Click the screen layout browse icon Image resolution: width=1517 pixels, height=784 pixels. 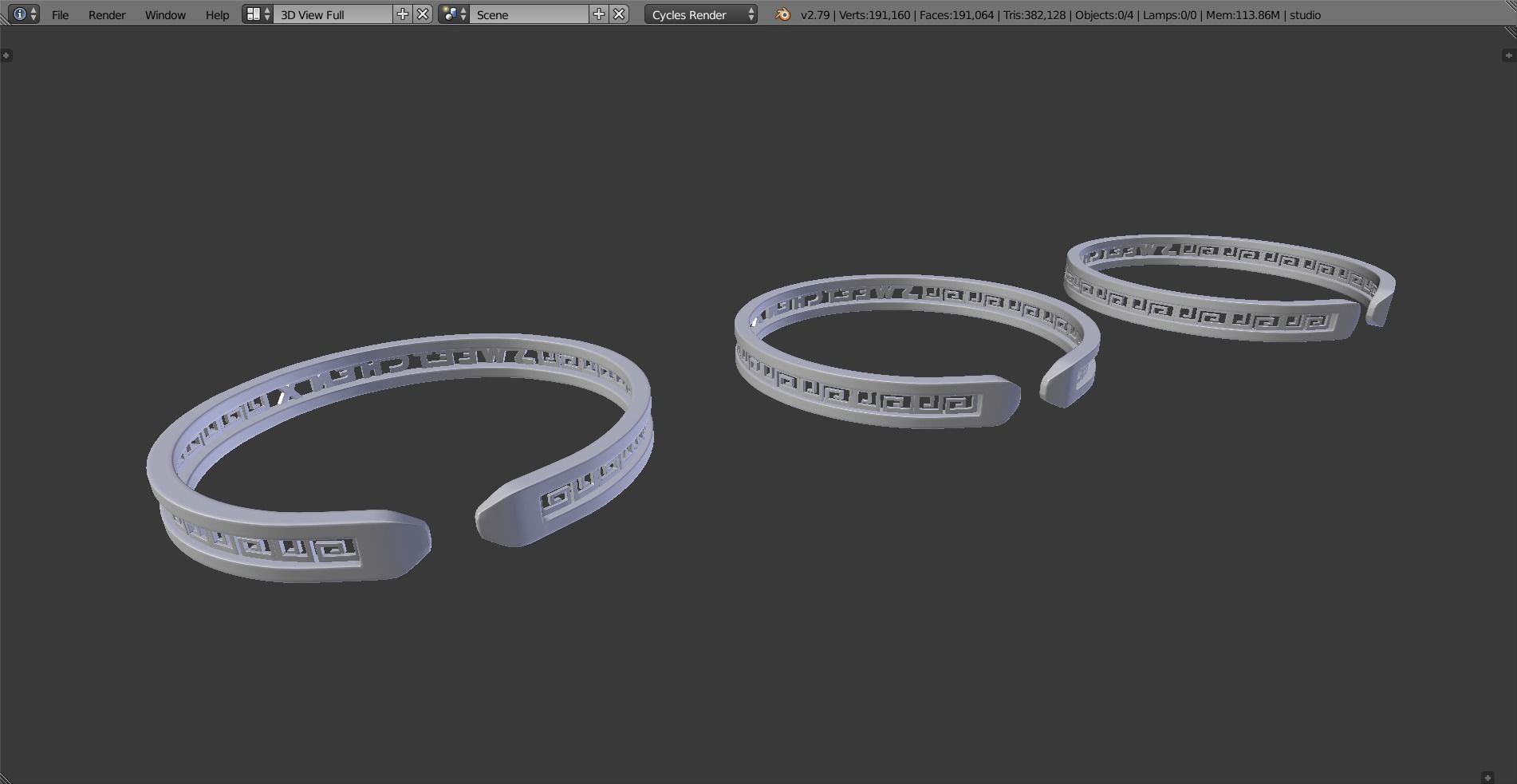[253, 14]
